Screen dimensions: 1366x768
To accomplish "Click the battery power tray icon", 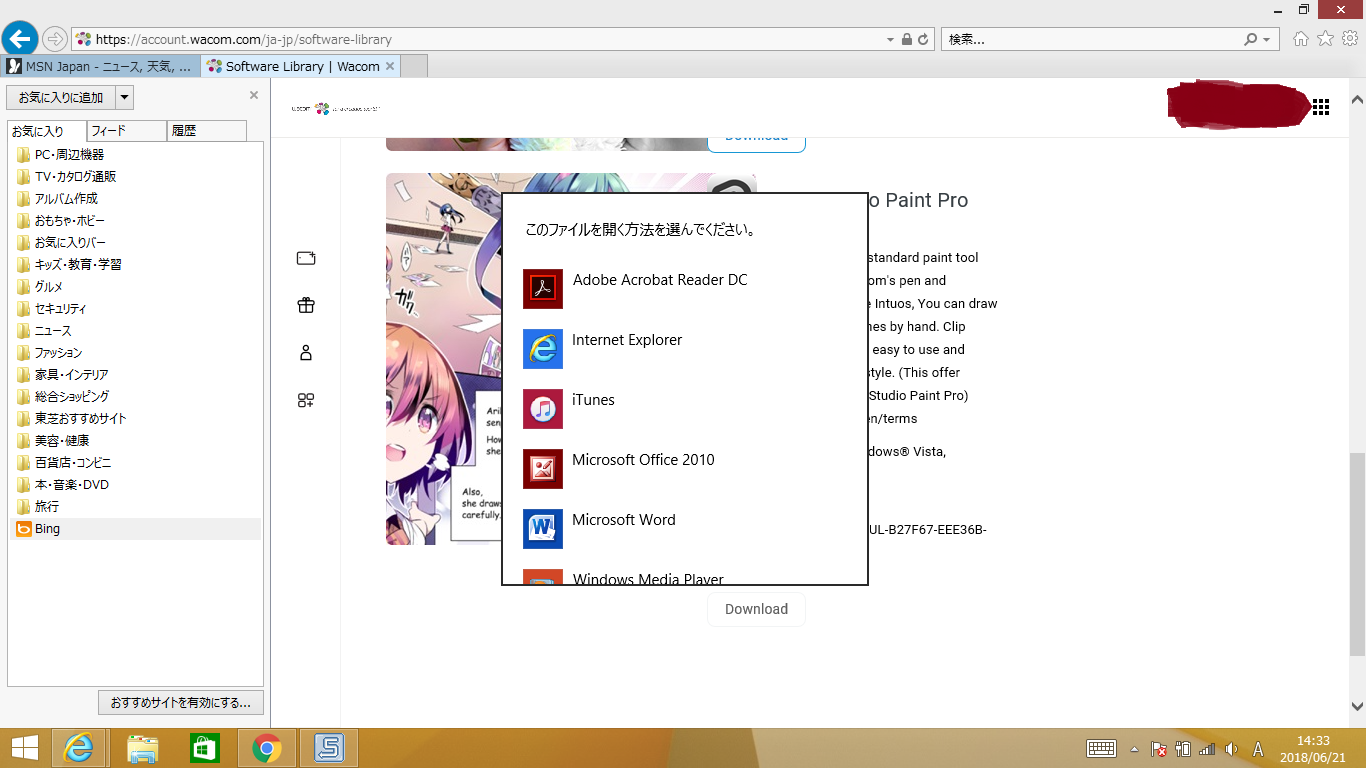I will [1183, 749].
